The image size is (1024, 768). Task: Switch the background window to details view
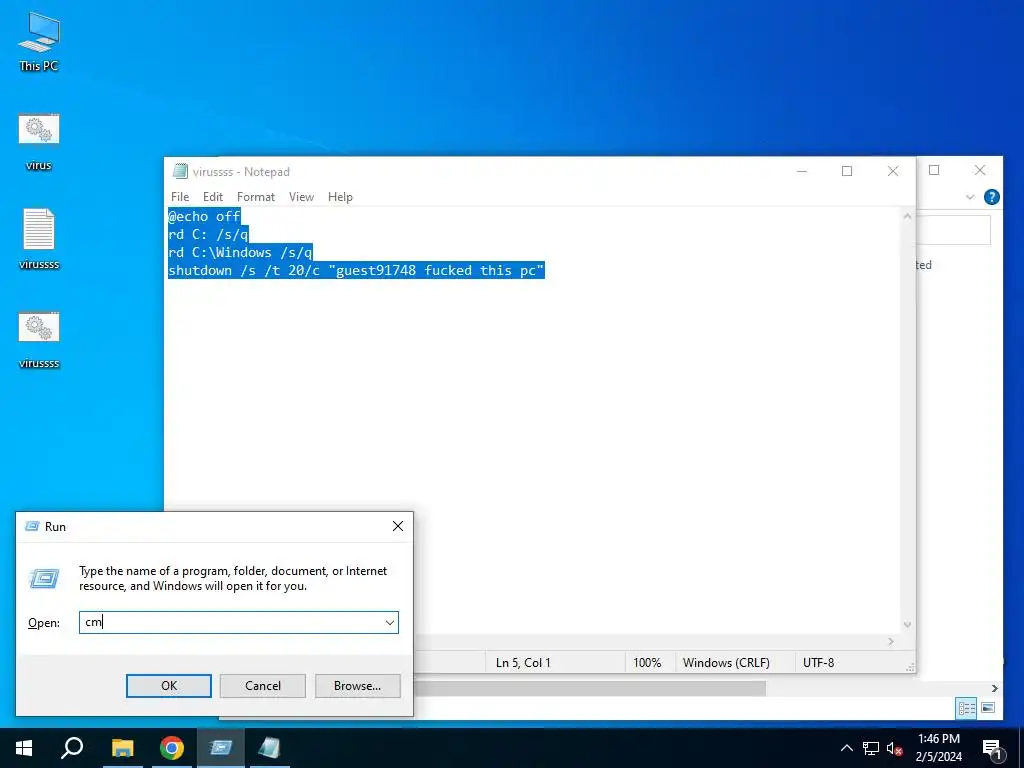(967, 708)
